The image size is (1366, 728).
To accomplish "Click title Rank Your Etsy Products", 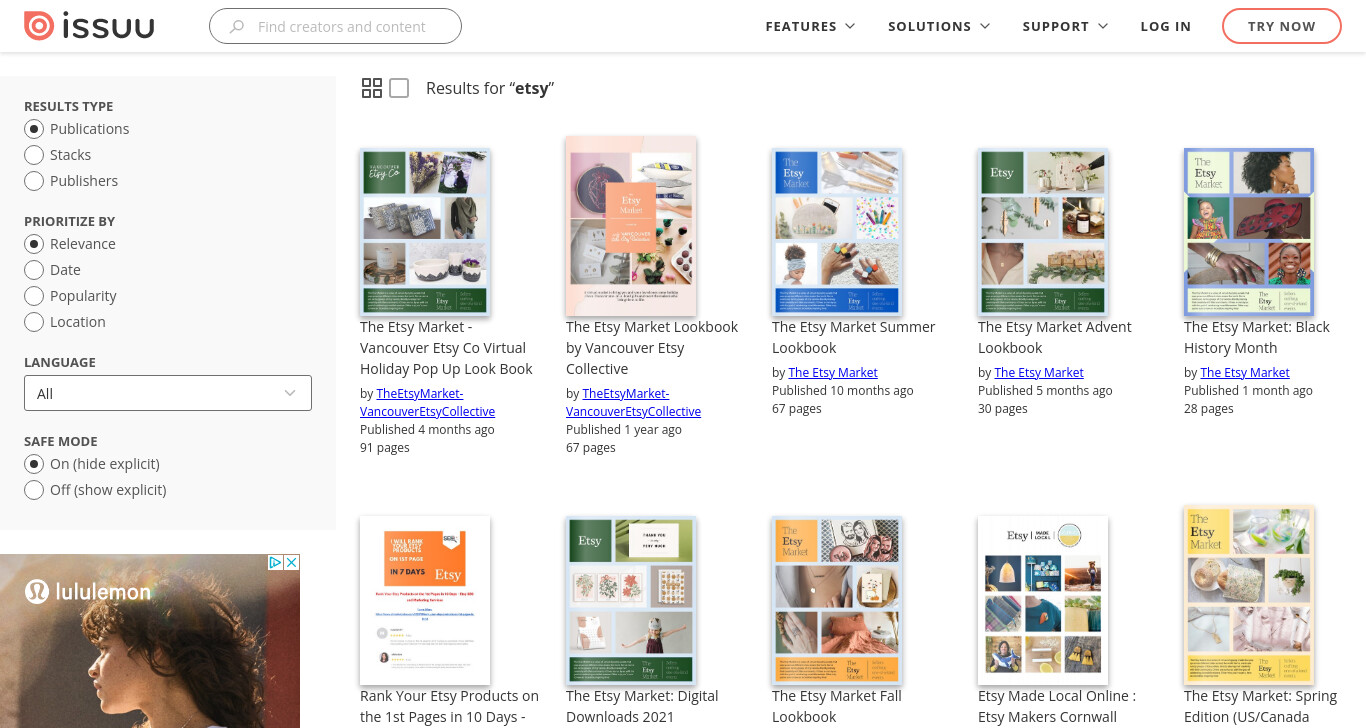I will [449, 706].
